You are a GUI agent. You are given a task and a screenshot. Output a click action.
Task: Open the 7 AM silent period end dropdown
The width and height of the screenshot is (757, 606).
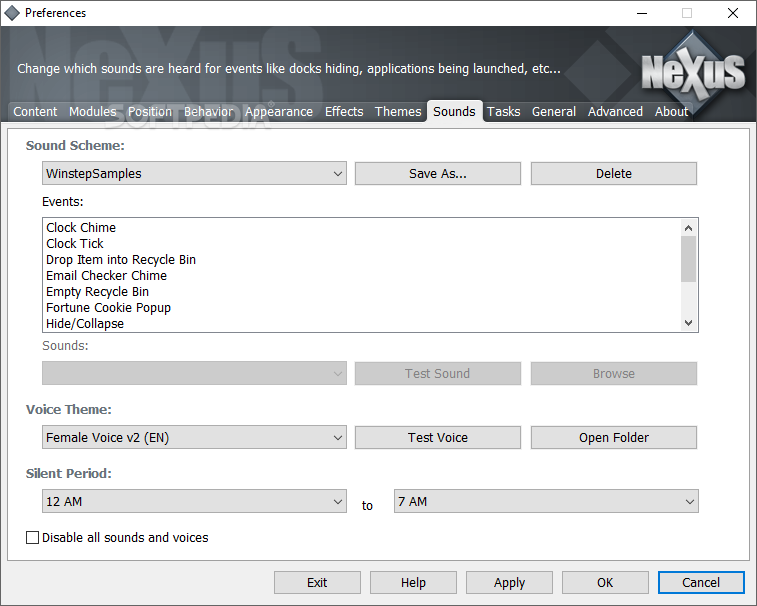click(546, 501)
